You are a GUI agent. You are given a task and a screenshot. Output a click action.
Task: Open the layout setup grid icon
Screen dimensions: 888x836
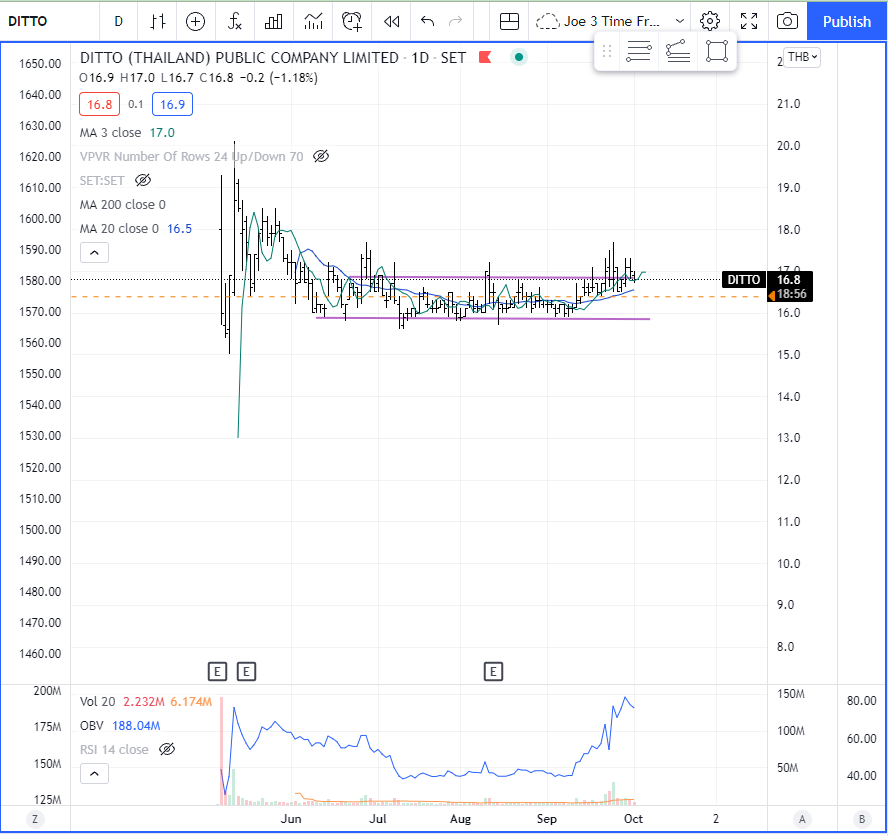pyautogui.click(x=509, y=22)
